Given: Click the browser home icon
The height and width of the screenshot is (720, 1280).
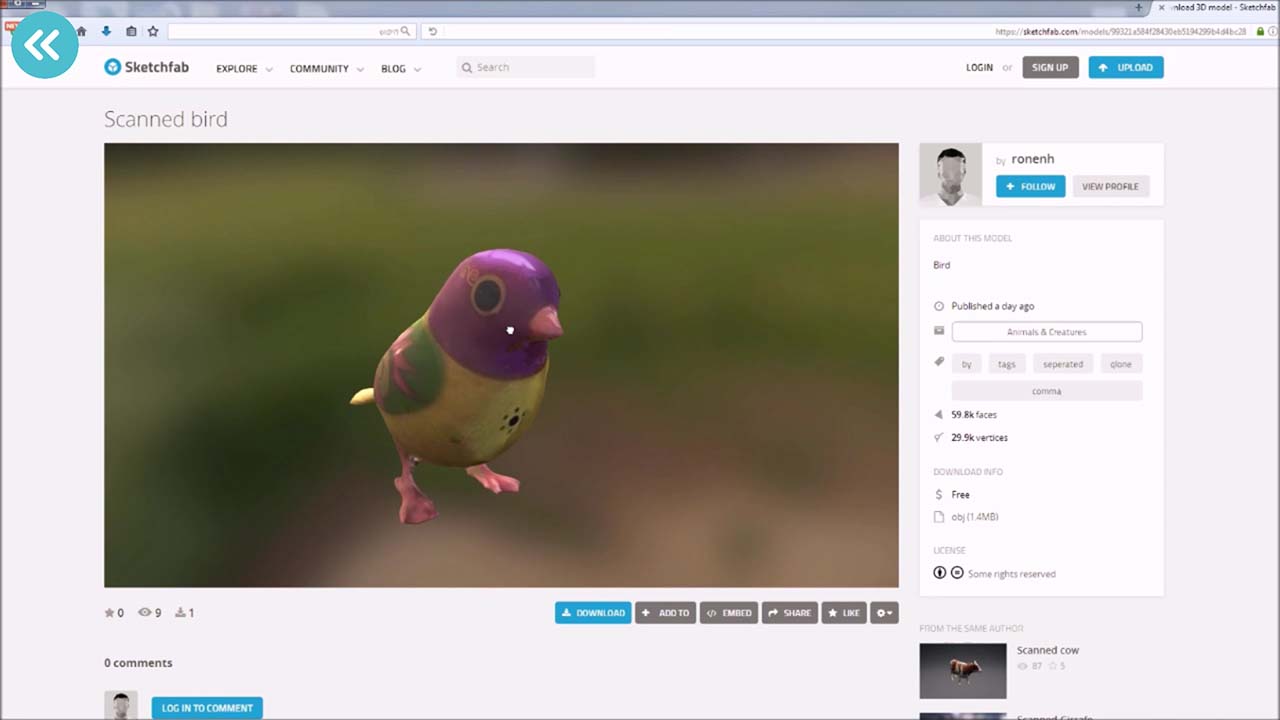Looking at the screenshot, I should pos(82,31).
